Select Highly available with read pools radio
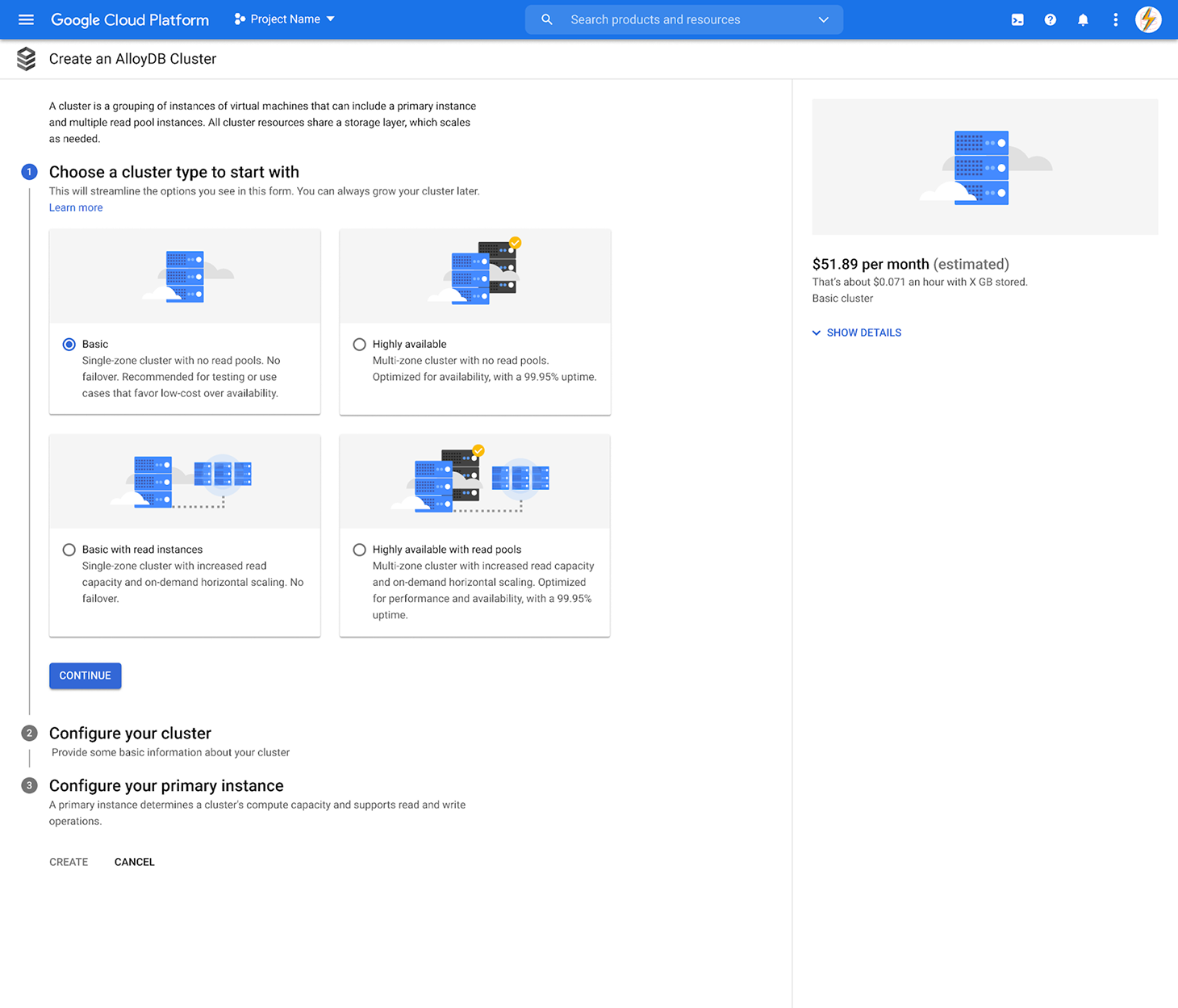The width and height of the screenshot is (1178, 1008). click(360, 550)
